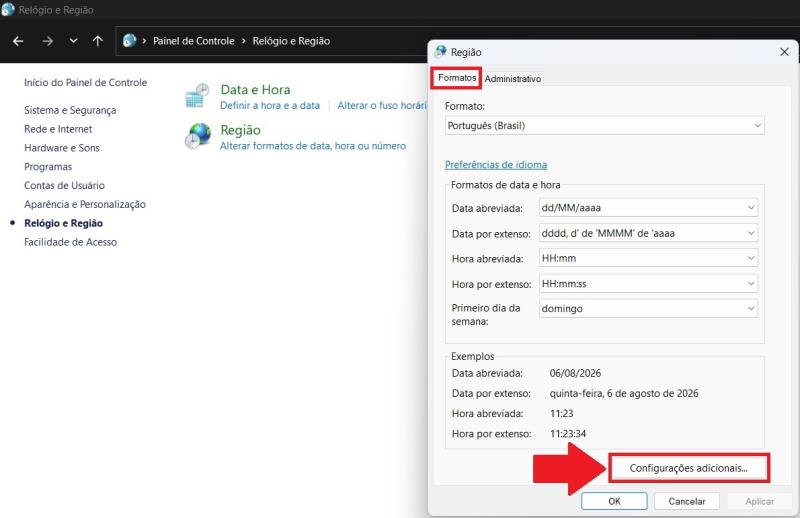The width and height of the screenshot is (800, 518).
Task: Open Alterar o fuso horário link
Action: point(382,106)
